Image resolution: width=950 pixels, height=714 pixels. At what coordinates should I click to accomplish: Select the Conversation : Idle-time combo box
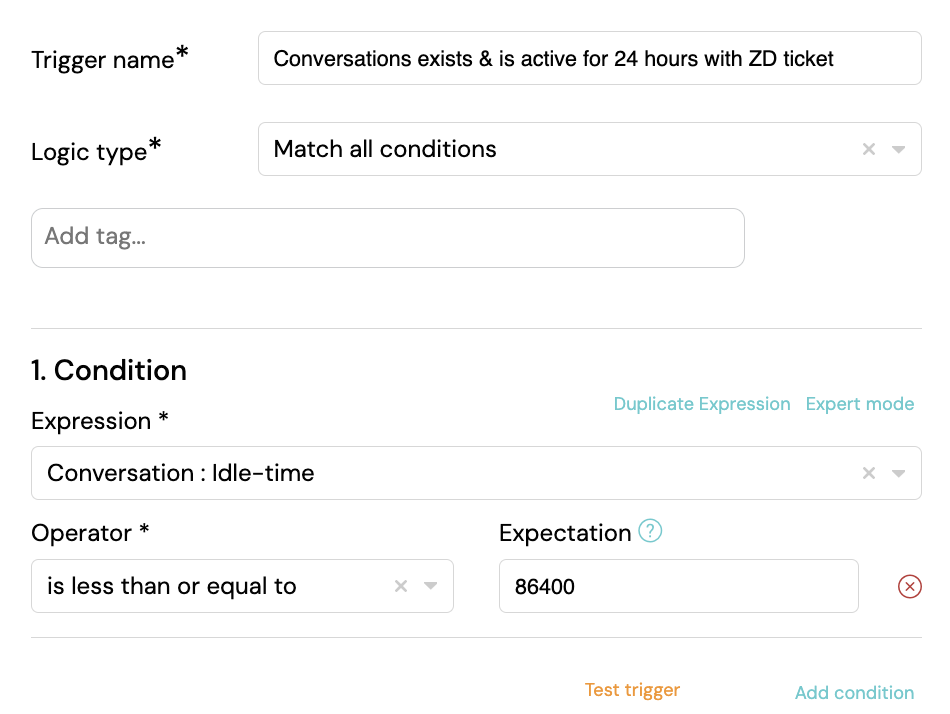[x=476, y=473]
